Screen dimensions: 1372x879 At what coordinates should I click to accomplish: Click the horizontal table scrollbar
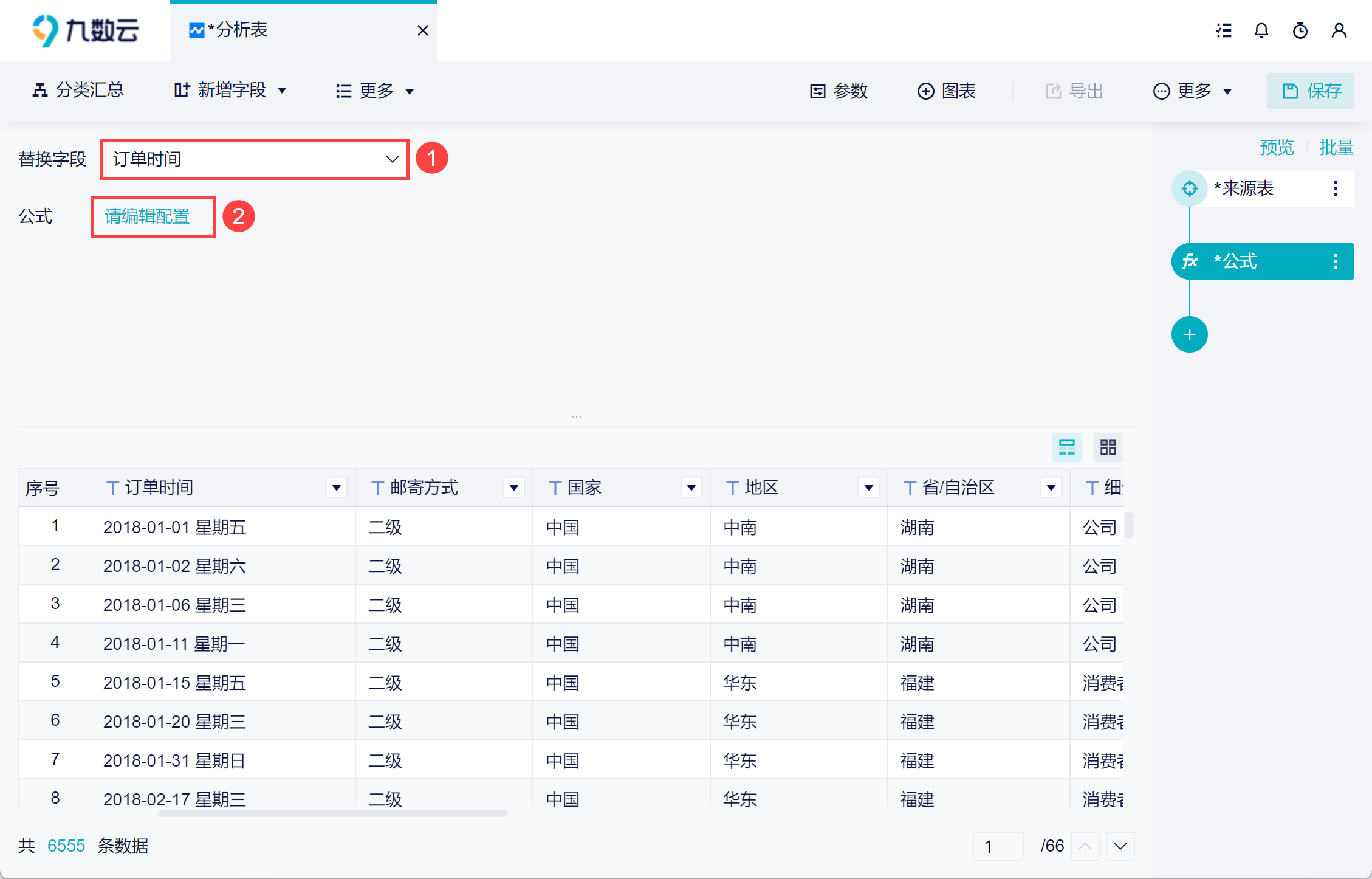332,813
